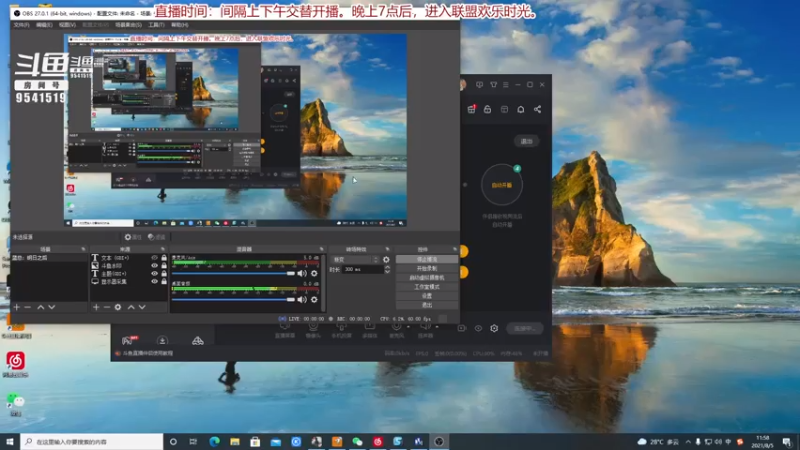The image size is (800, 450).
Task: Pop out the Audio Mixer dock with its header icon
Action: [x=321, y=249]
